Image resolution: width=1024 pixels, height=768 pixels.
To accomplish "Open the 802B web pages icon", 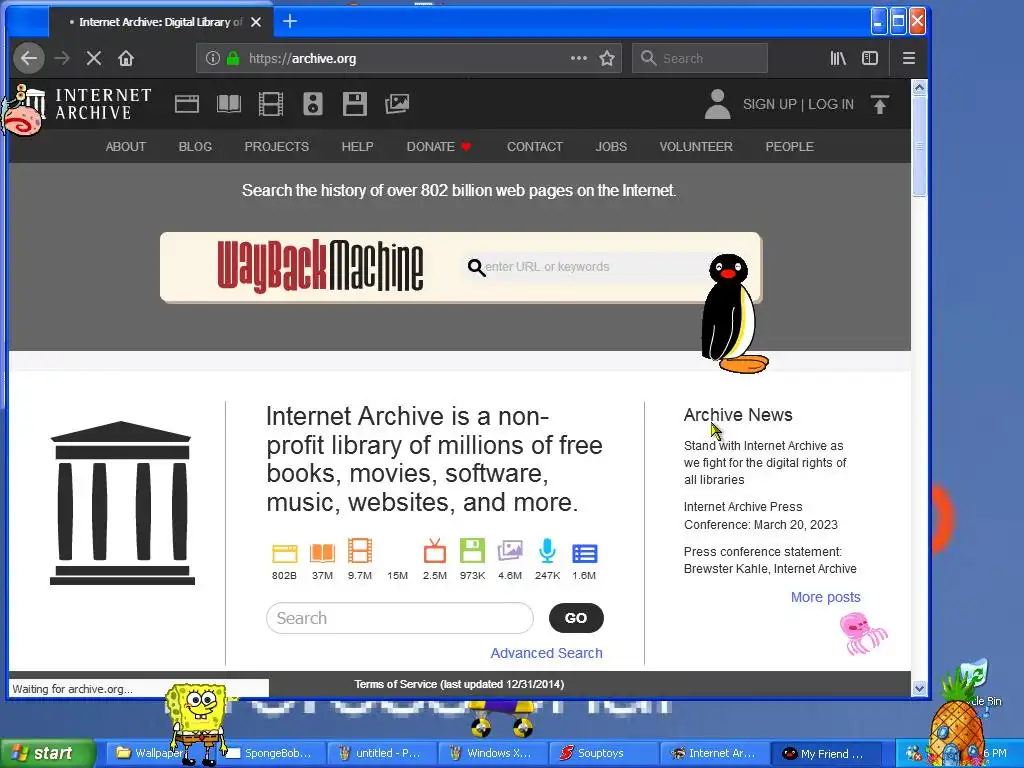I will 284,554.
